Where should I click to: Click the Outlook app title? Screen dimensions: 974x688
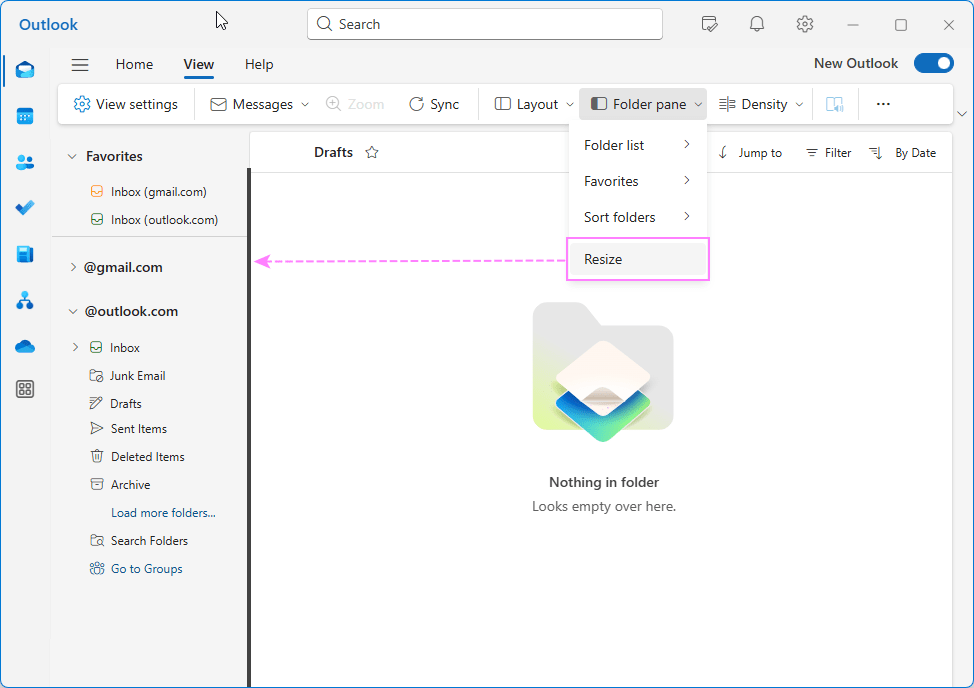[x=48, y=24]
